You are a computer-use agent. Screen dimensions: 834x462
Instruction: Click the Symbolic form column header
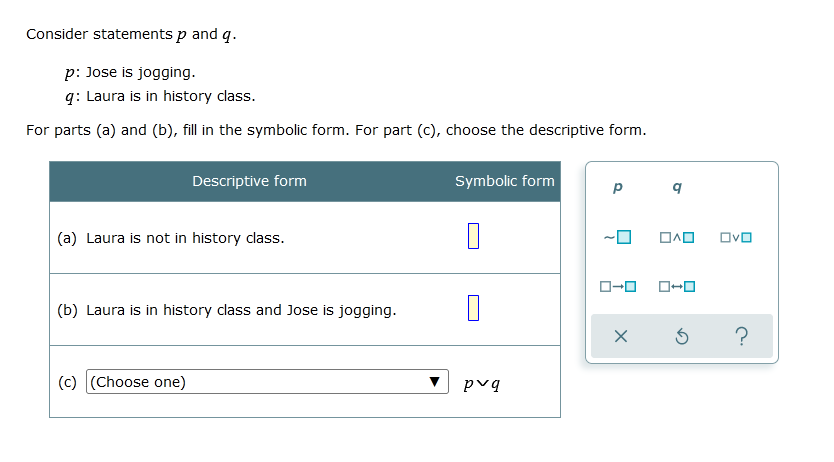pos(504,181)
